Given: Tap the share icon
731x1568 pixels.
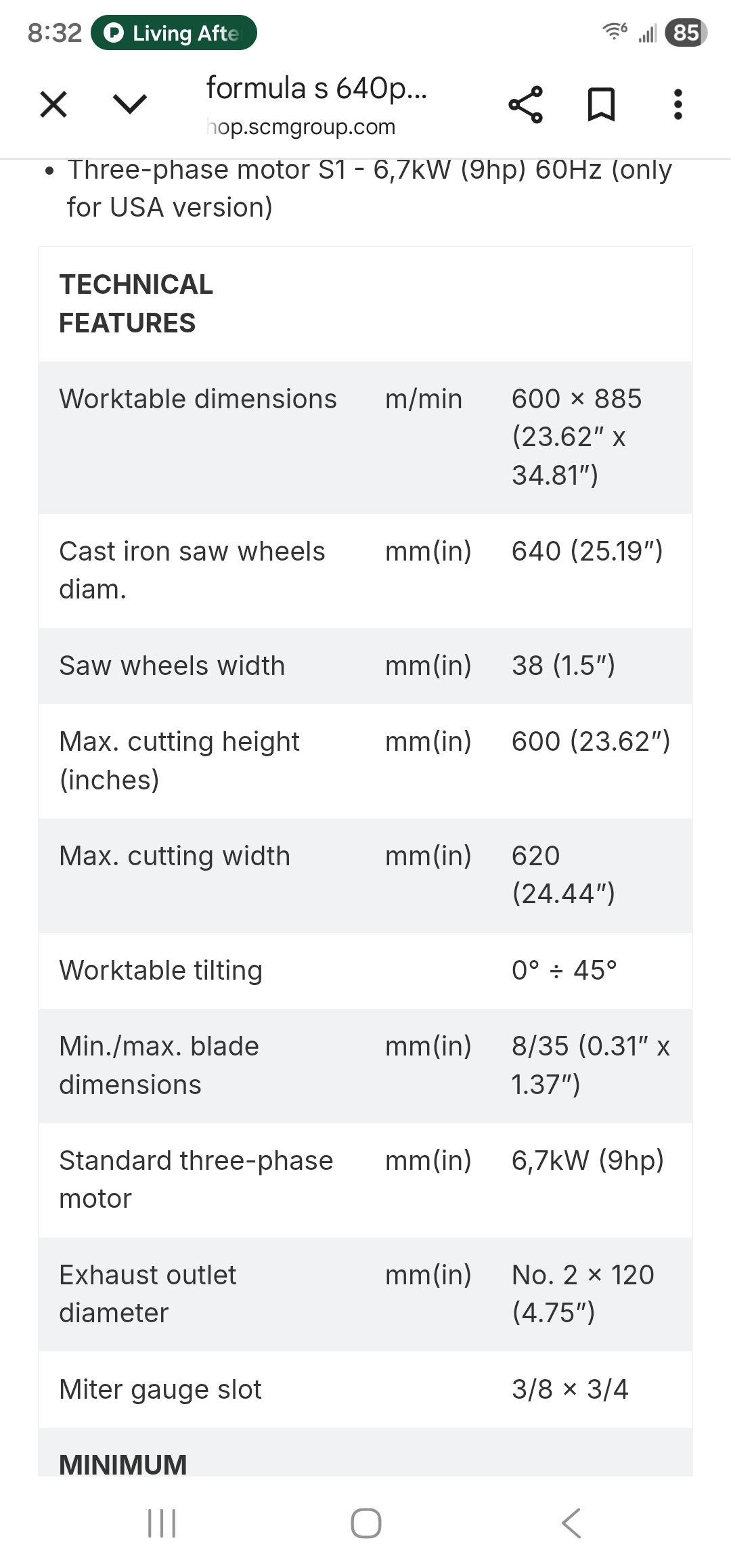Looking at the screenshot, I should click(x=525, y=104).
